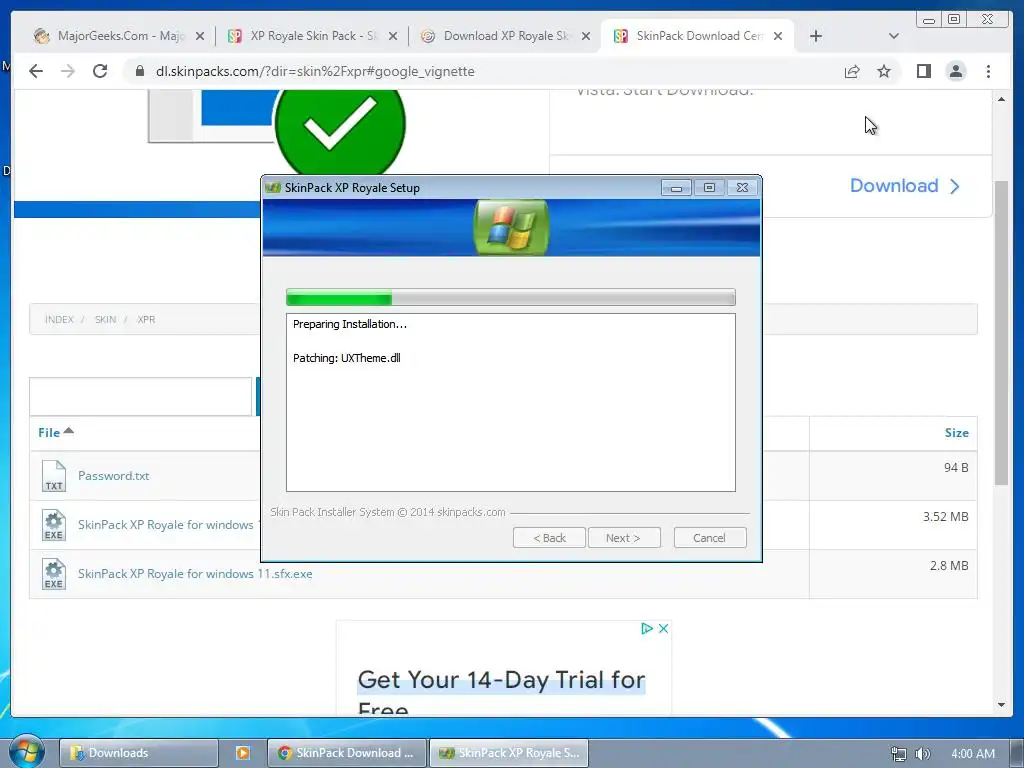Click the file search input field
1024x768 pixels.
pyautogui.click(x=140, y=396)
